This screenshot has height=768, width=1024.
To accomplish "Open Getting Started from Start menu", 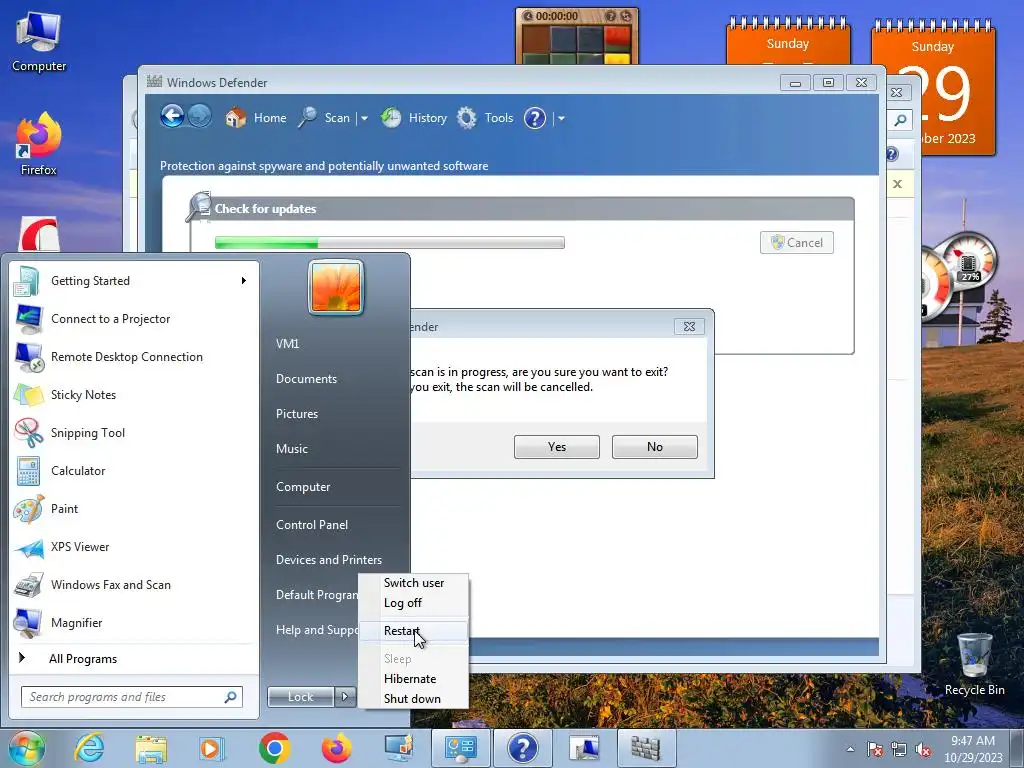I will tap(133, 281).
